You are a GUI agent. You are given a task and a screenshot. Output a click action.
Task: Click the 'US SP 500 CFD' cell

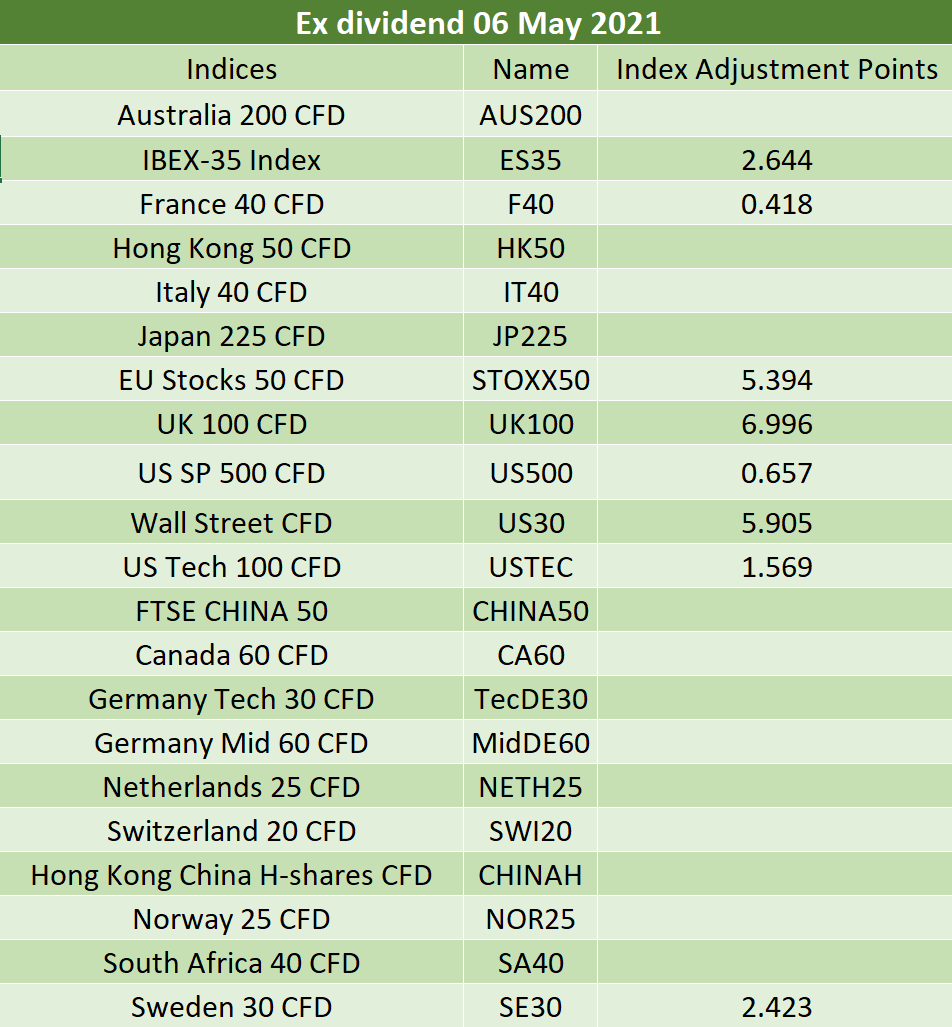[231, 472]
